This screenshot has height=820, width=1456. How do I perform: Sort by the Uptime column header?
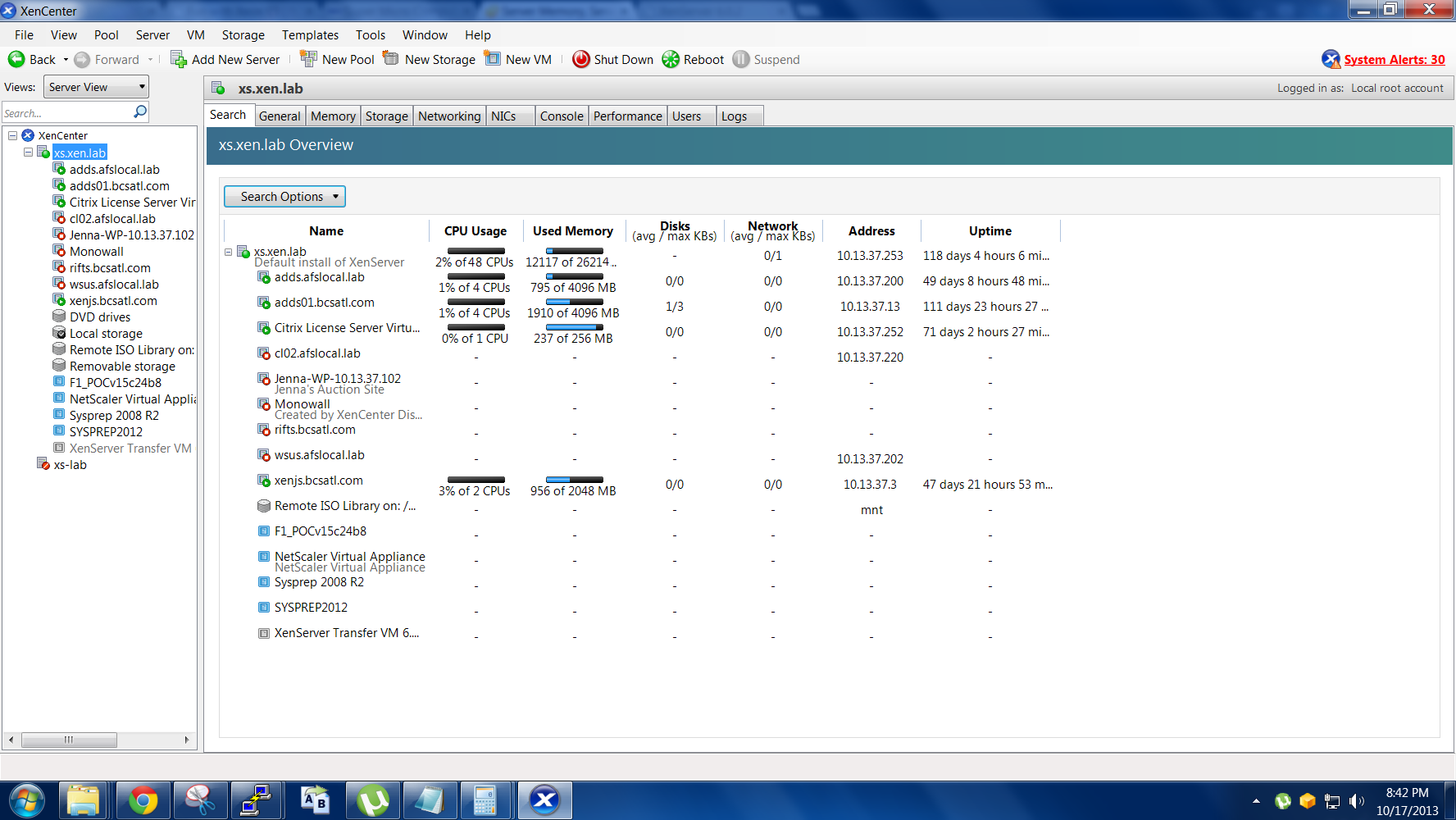point(990,231)
